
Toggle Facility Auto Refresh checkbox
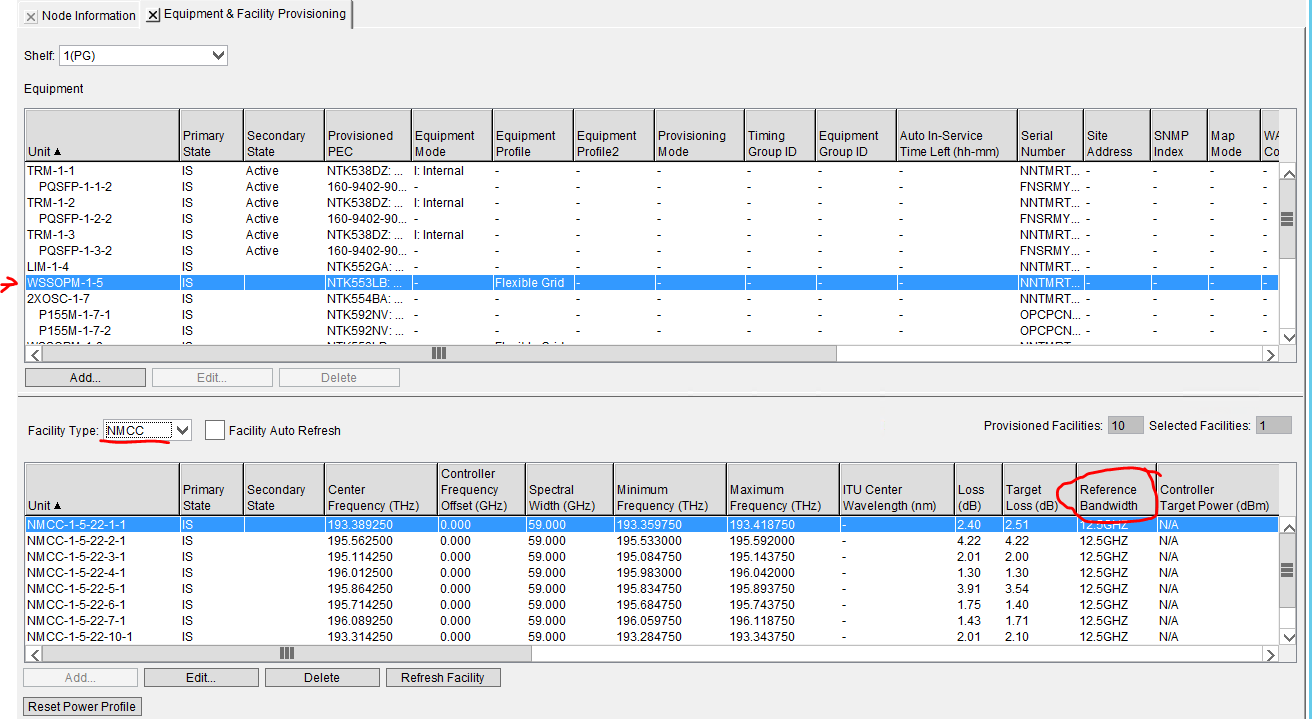click(214, 430)
